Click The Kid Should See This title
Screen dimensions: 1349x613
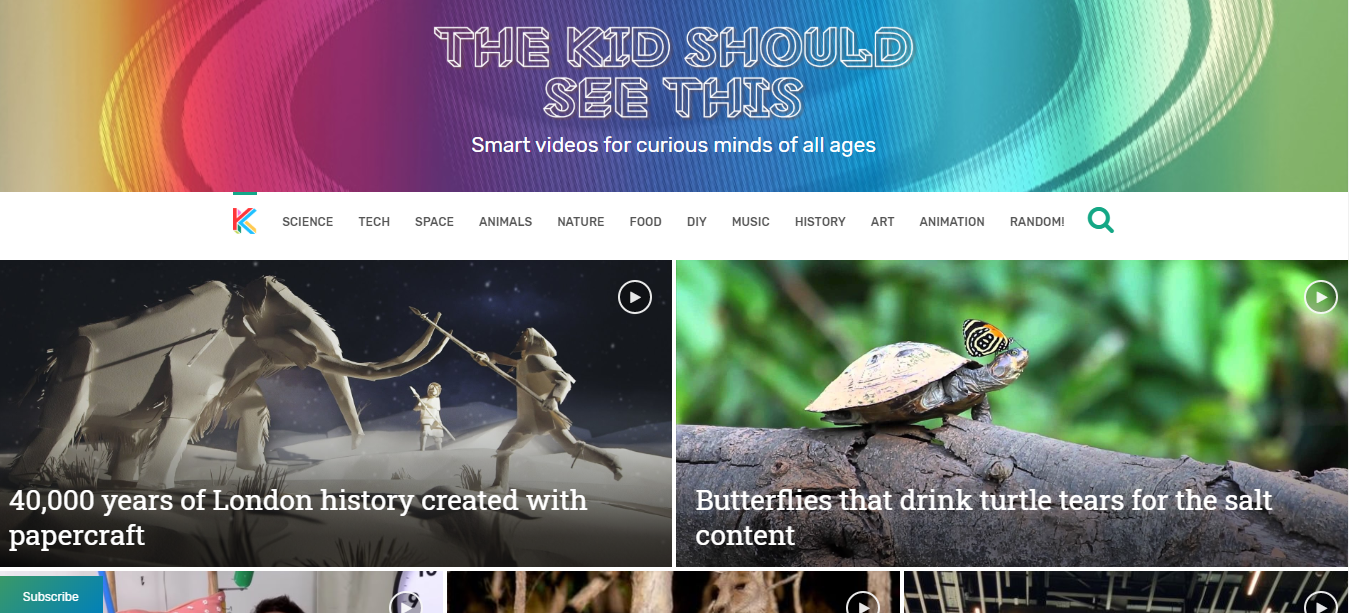(x=674, y=72)
